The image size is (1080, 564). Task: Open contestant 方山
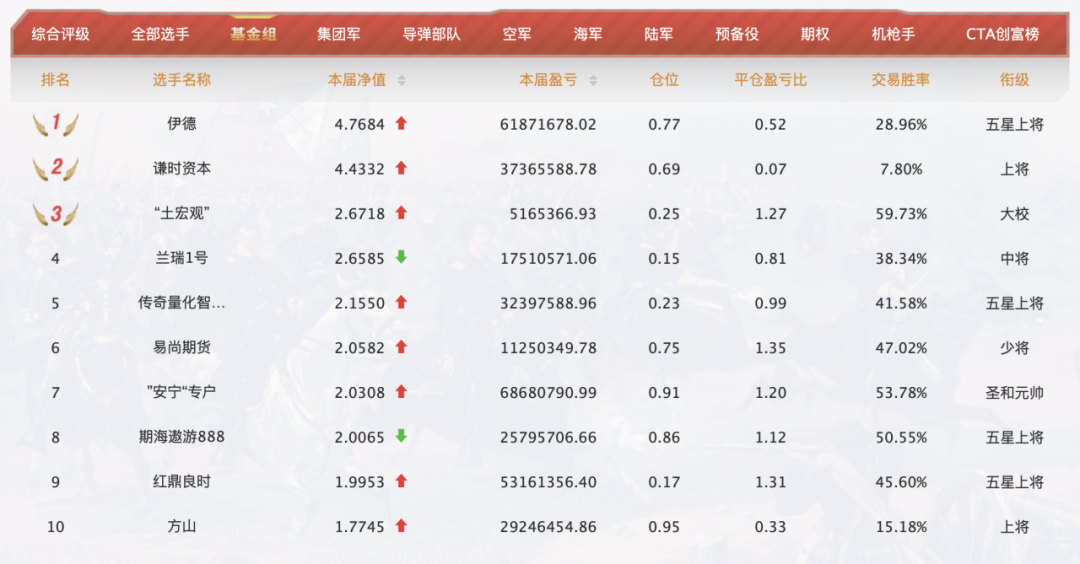pos(182,527)
